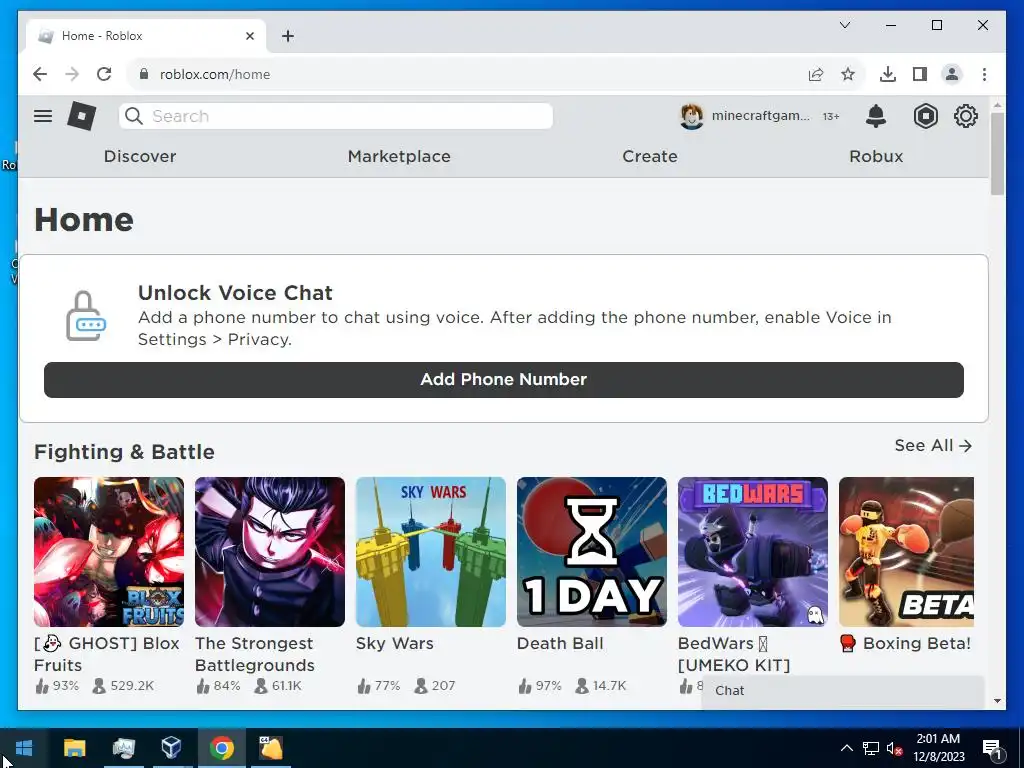Open The Strongest Battlegrounds thumbnail
1024x768 pixels.
(x=270, y=552)
